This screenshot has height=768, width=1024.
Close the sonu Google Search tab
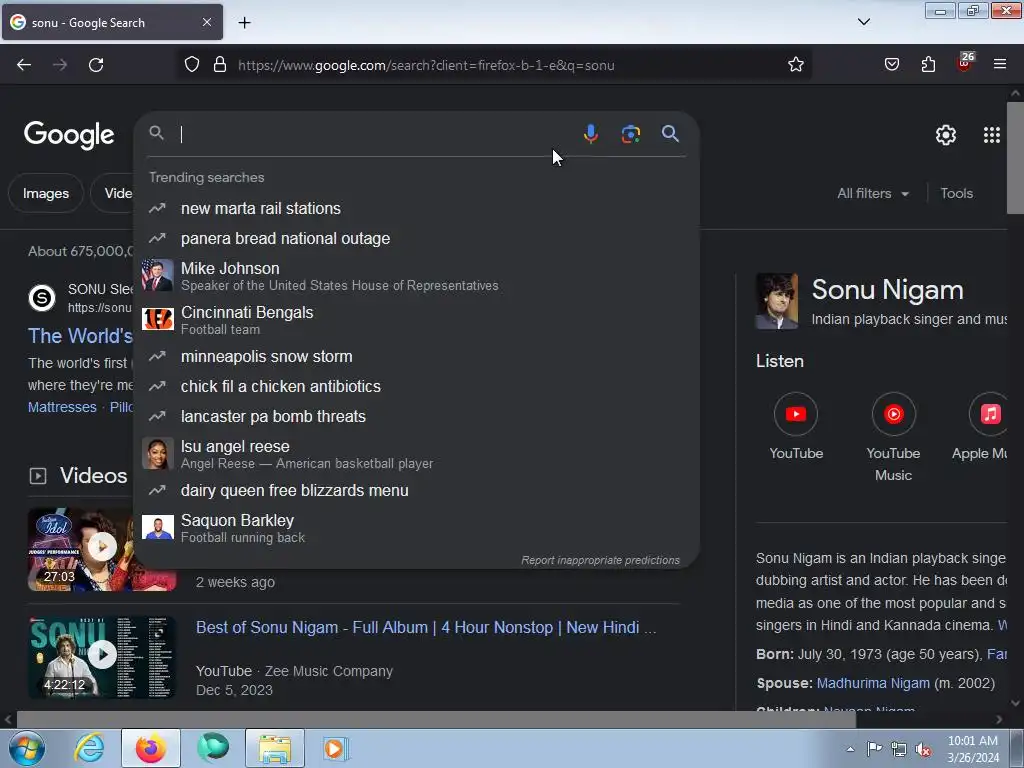pos(206,22)
